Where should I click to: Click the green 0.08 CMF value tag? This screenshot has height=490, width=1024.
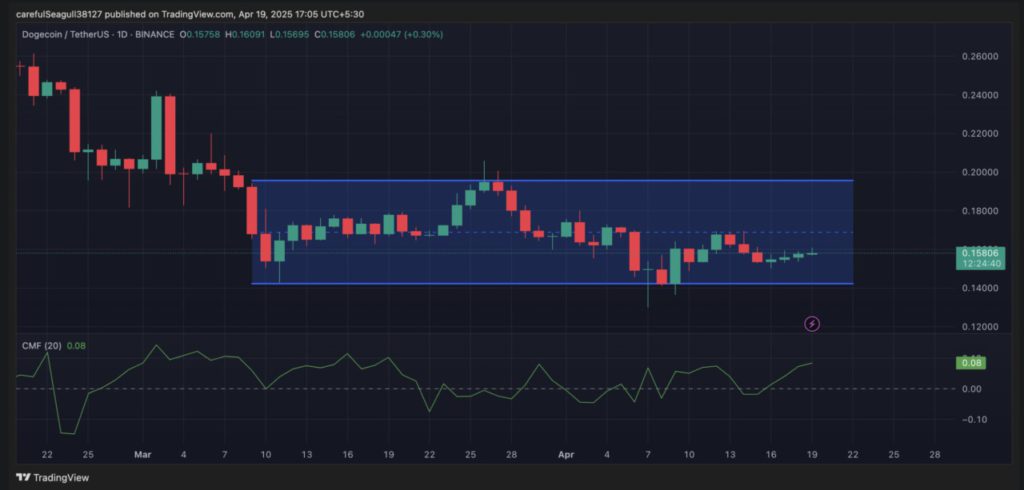968,362
